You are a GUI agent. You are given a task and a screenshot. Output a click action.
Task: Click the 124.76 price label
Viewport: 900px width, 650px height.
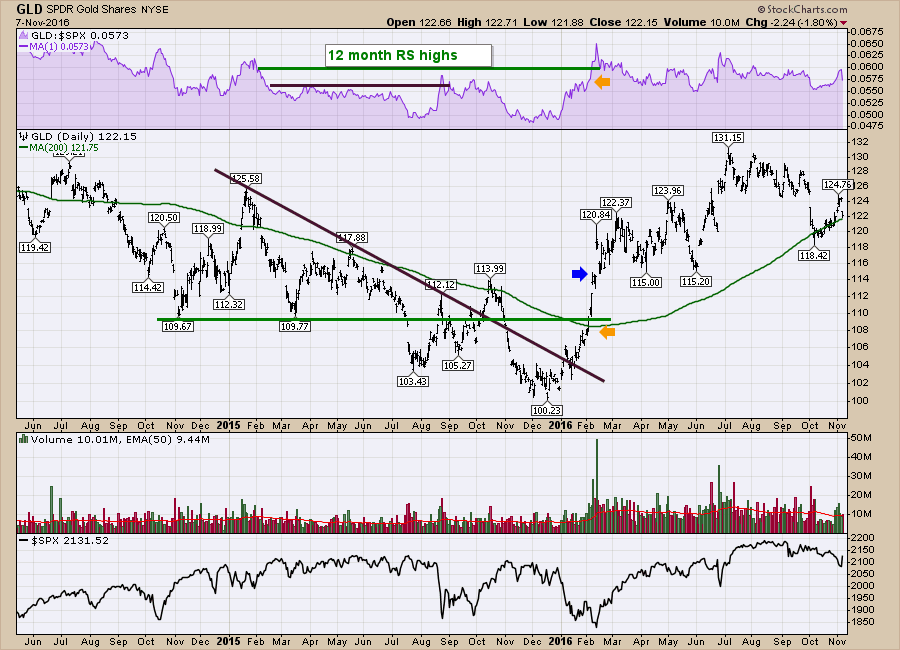pos(838,184)
